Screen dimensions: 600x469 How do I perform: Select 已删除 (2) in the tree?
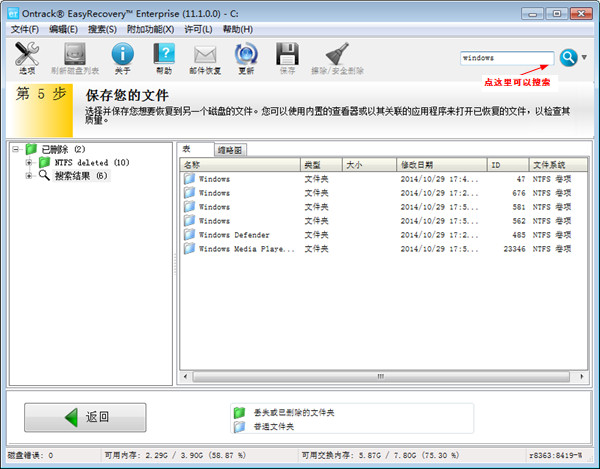pyautogui.click(x=63, y=149)
